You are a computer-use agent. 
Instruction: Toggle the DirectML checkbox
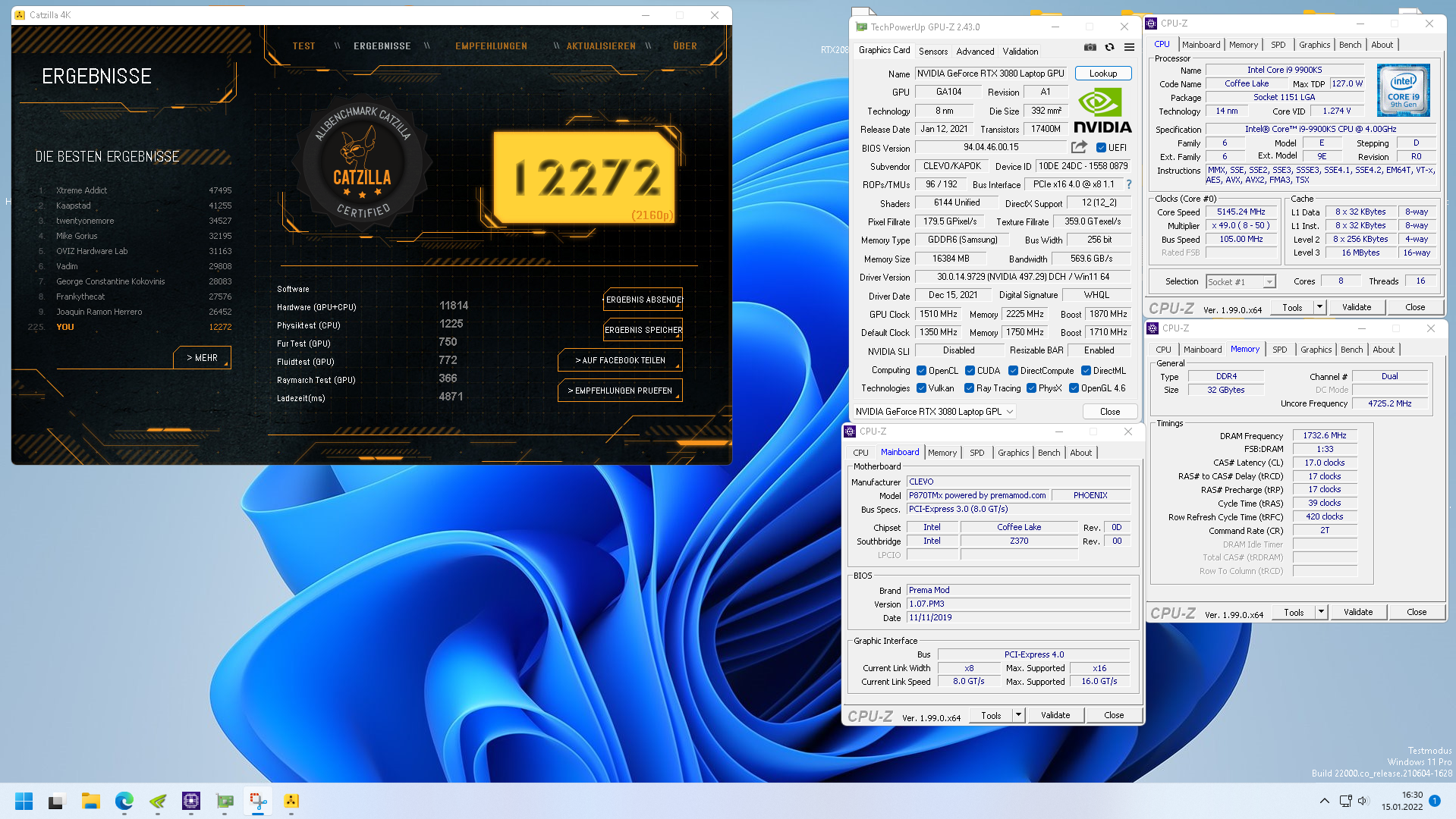[1086, 371]
